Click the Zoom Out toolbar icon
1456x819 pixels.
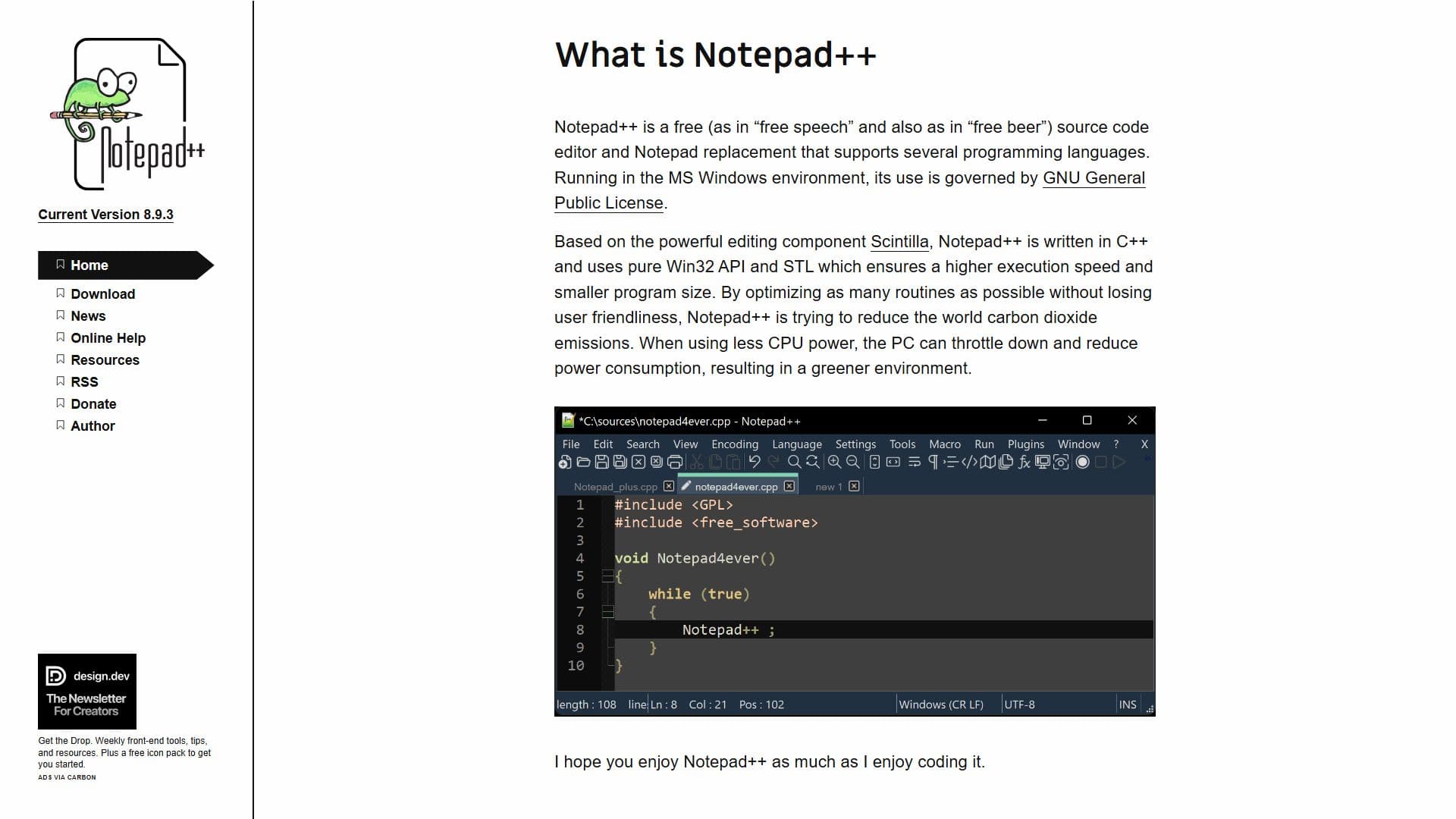point(852,462)
